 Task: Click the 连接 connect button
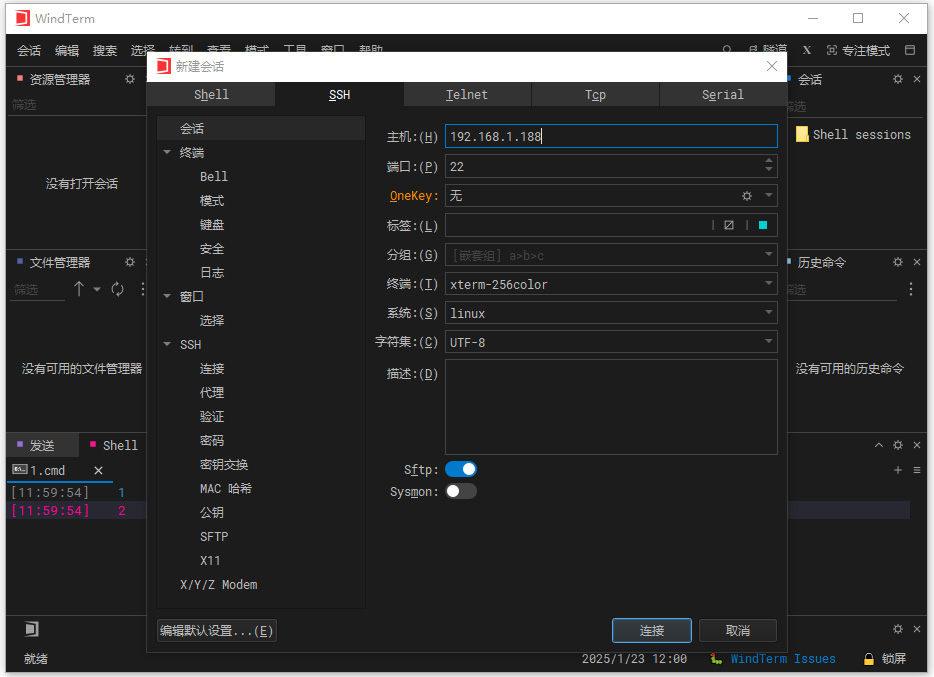pos(651,630)
